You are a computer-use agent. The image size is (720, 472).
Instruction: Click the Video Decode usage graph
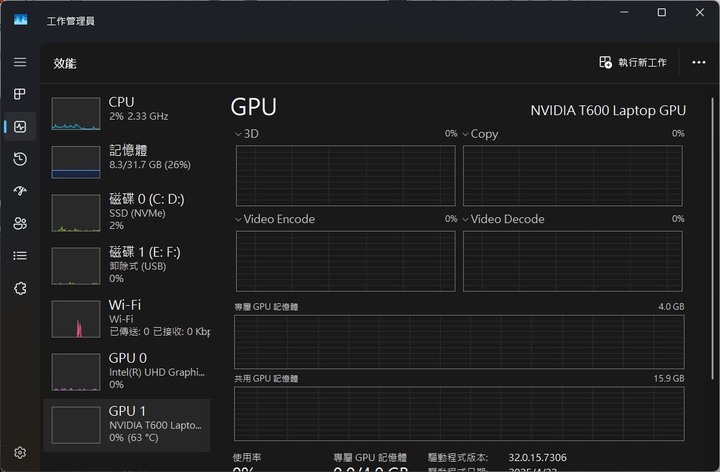[x=573, y=261]
